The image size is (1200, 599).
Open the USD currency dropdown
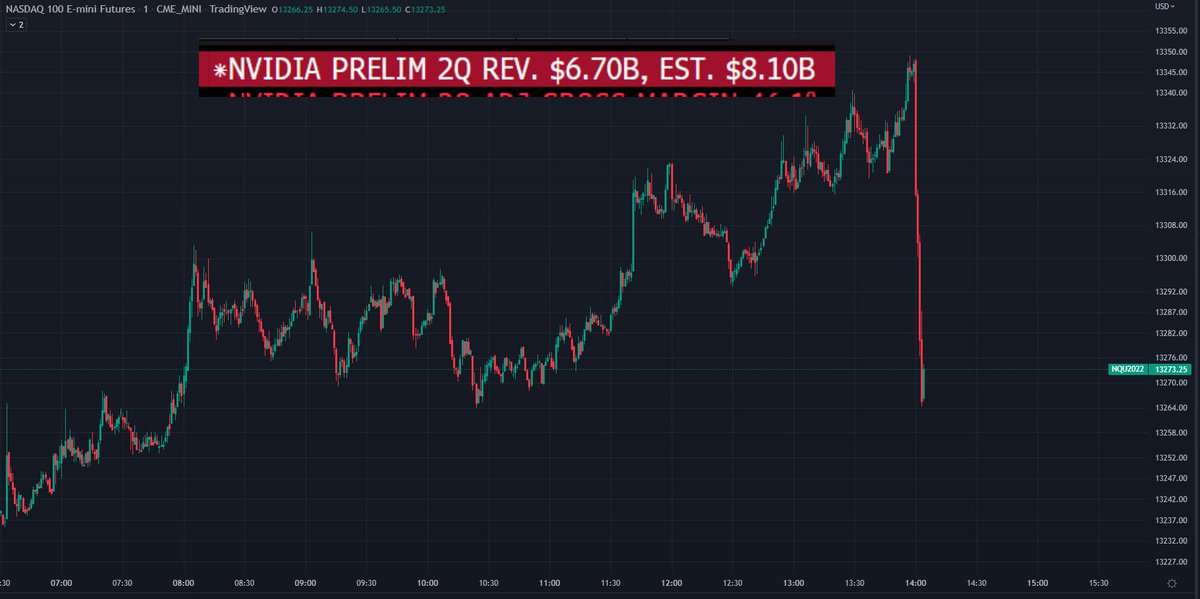(x=1164, y=8)
